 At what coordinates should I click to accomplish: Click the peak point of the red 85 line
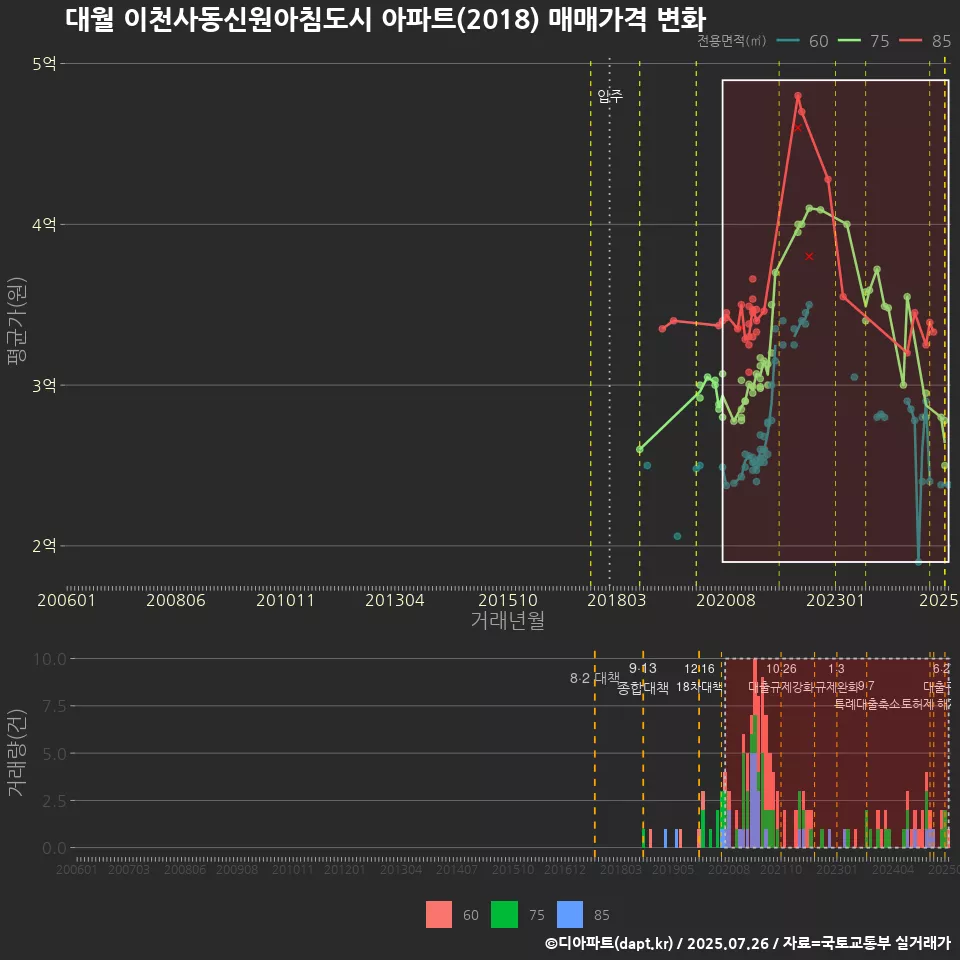(798, 96)
